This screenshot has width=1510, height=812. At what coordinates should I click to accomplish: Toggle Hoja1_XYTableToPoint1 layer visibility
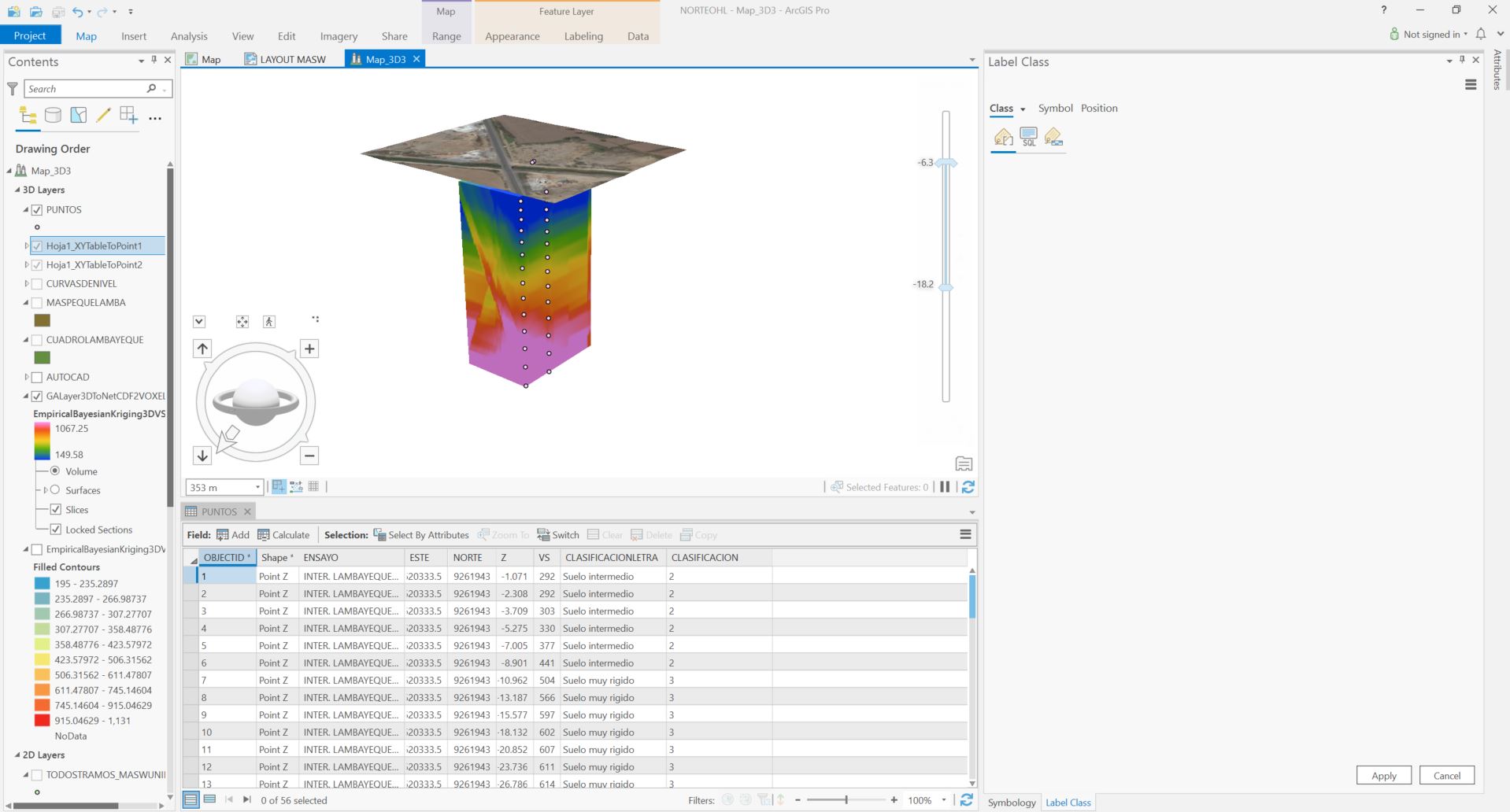tap(37, 246)
